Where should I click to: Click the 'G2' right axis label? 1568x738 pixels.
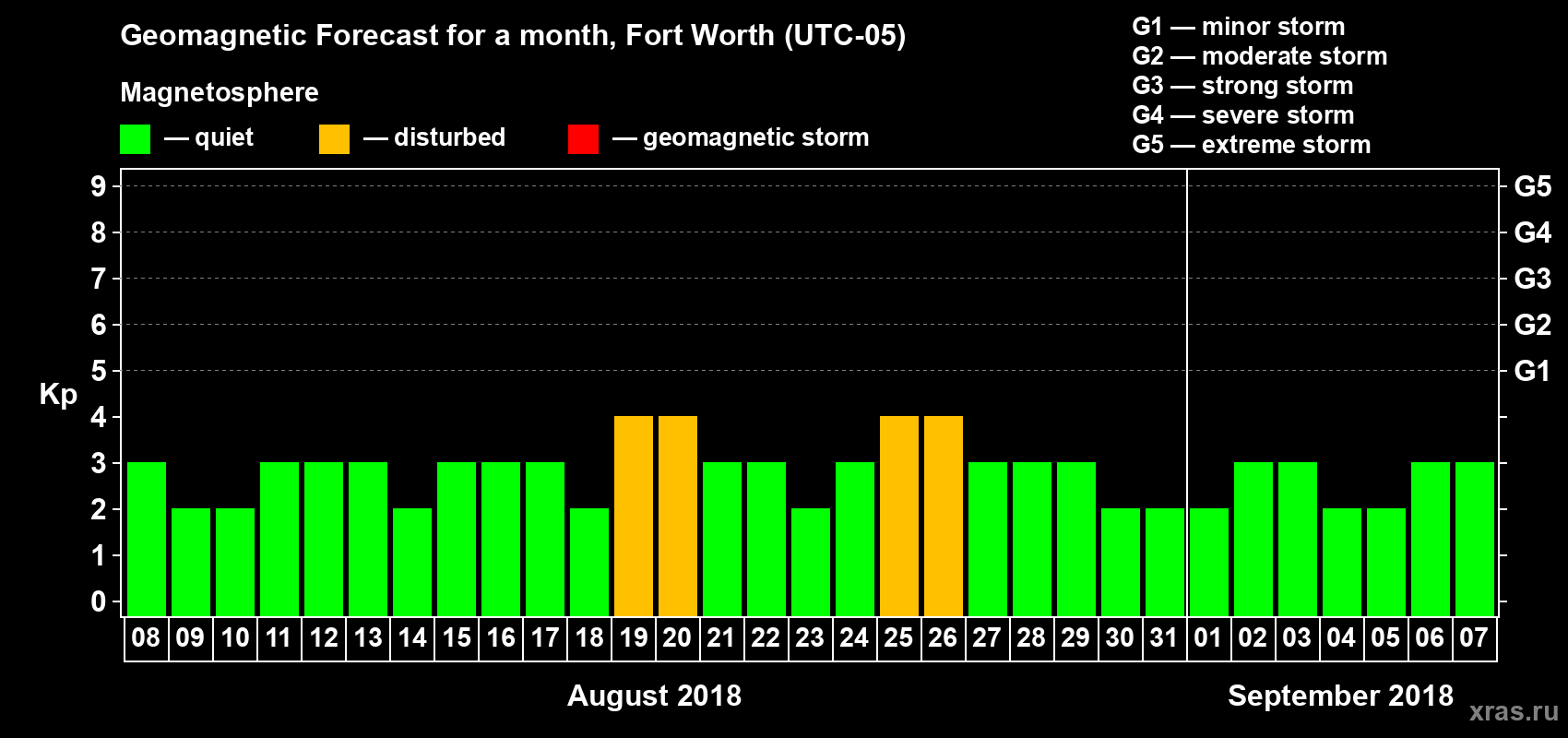coord(1533,325)
